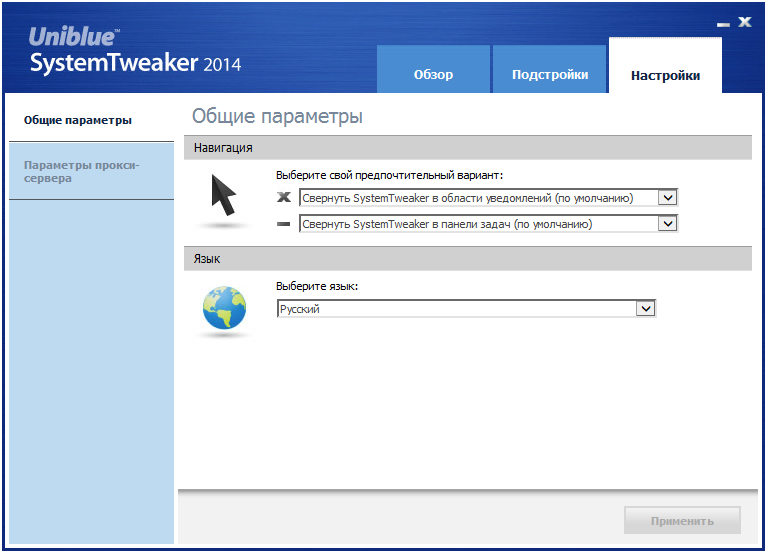Screen dimensions: 767x553
Task: Click the Uniblue SystemTweaker 2014 logo
Action: point(135,50)
